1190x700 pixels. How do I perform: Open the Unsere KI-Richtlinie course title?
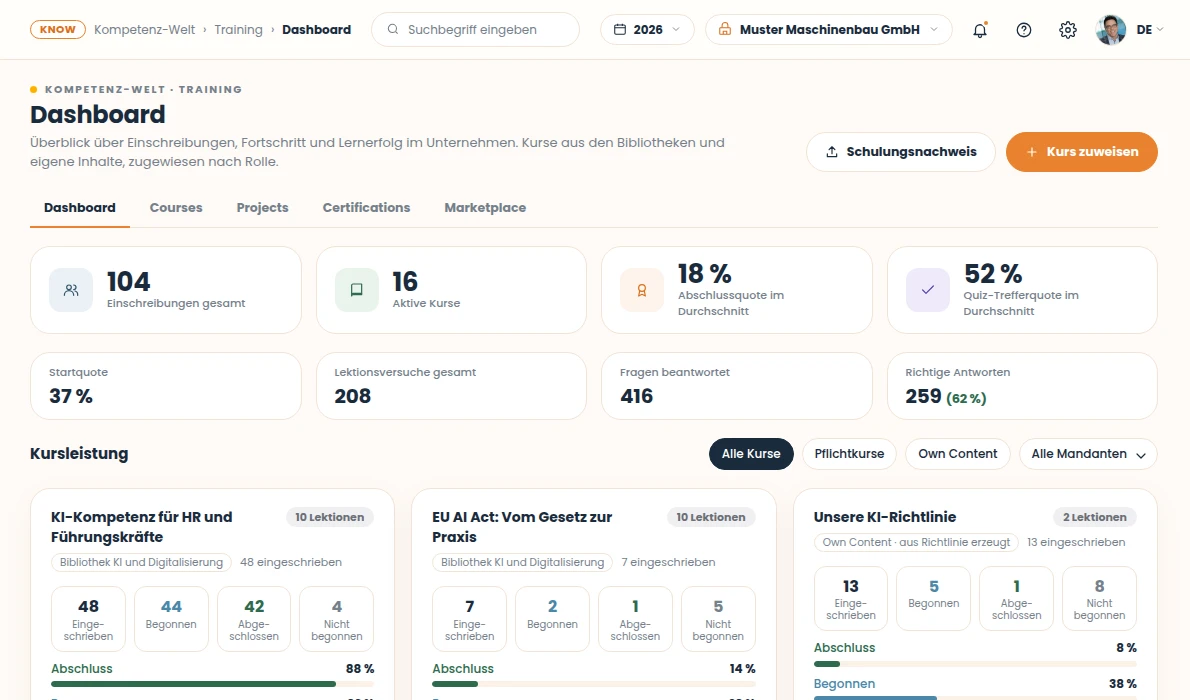coord(885,517)
